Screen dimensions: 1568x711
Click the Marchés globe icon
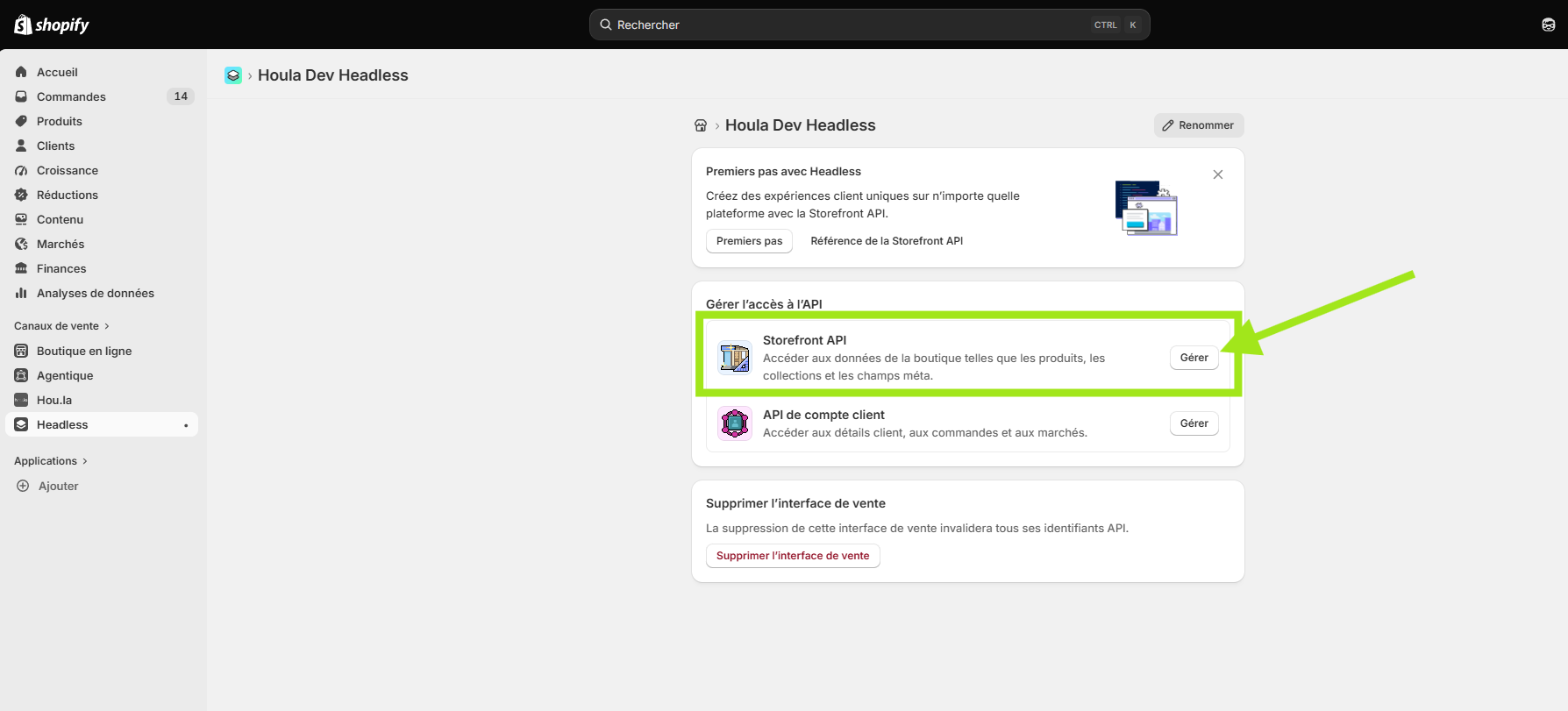tap(21, 244)
